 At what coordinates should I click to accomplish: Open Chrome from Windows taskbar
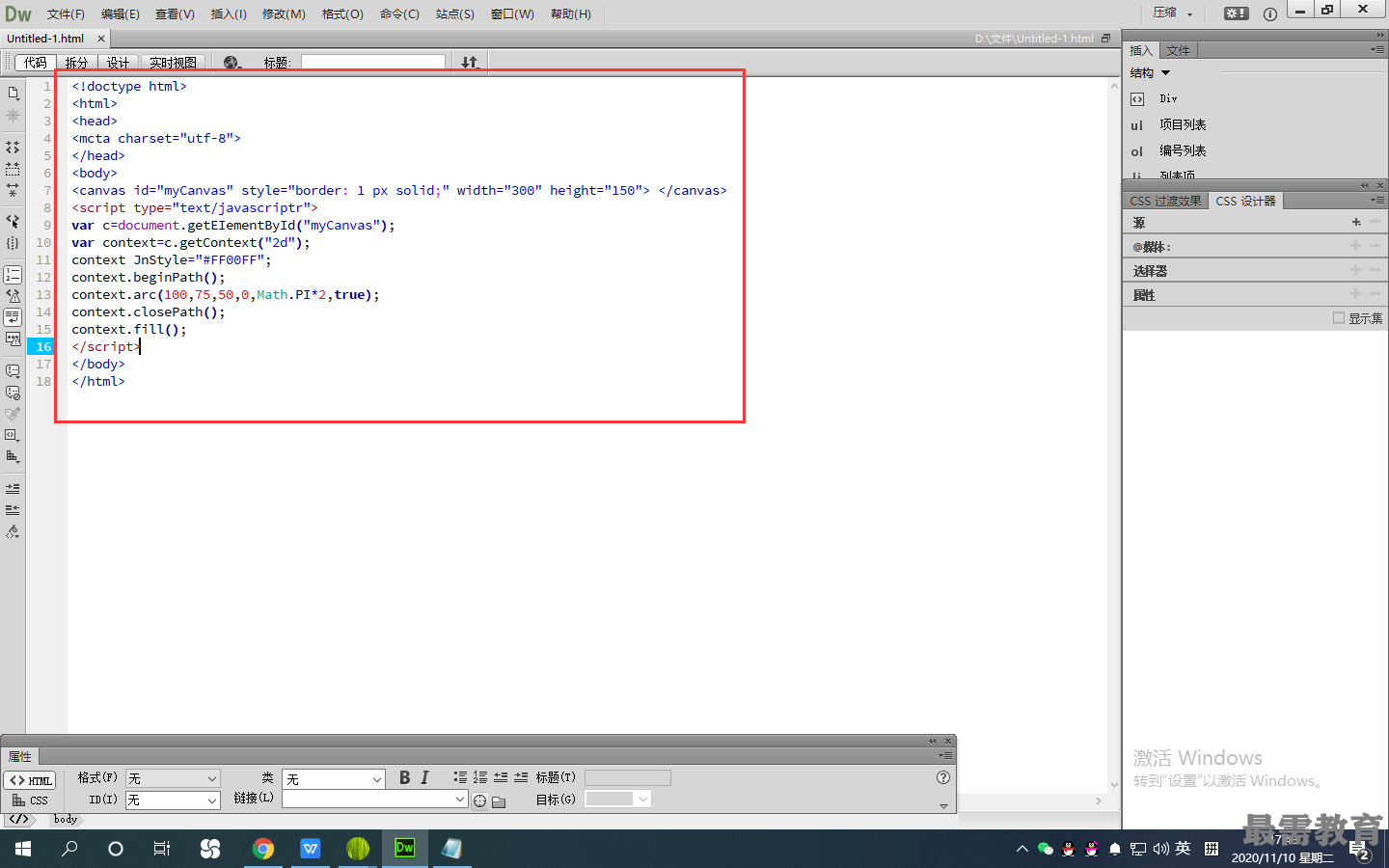click(263, 849)
